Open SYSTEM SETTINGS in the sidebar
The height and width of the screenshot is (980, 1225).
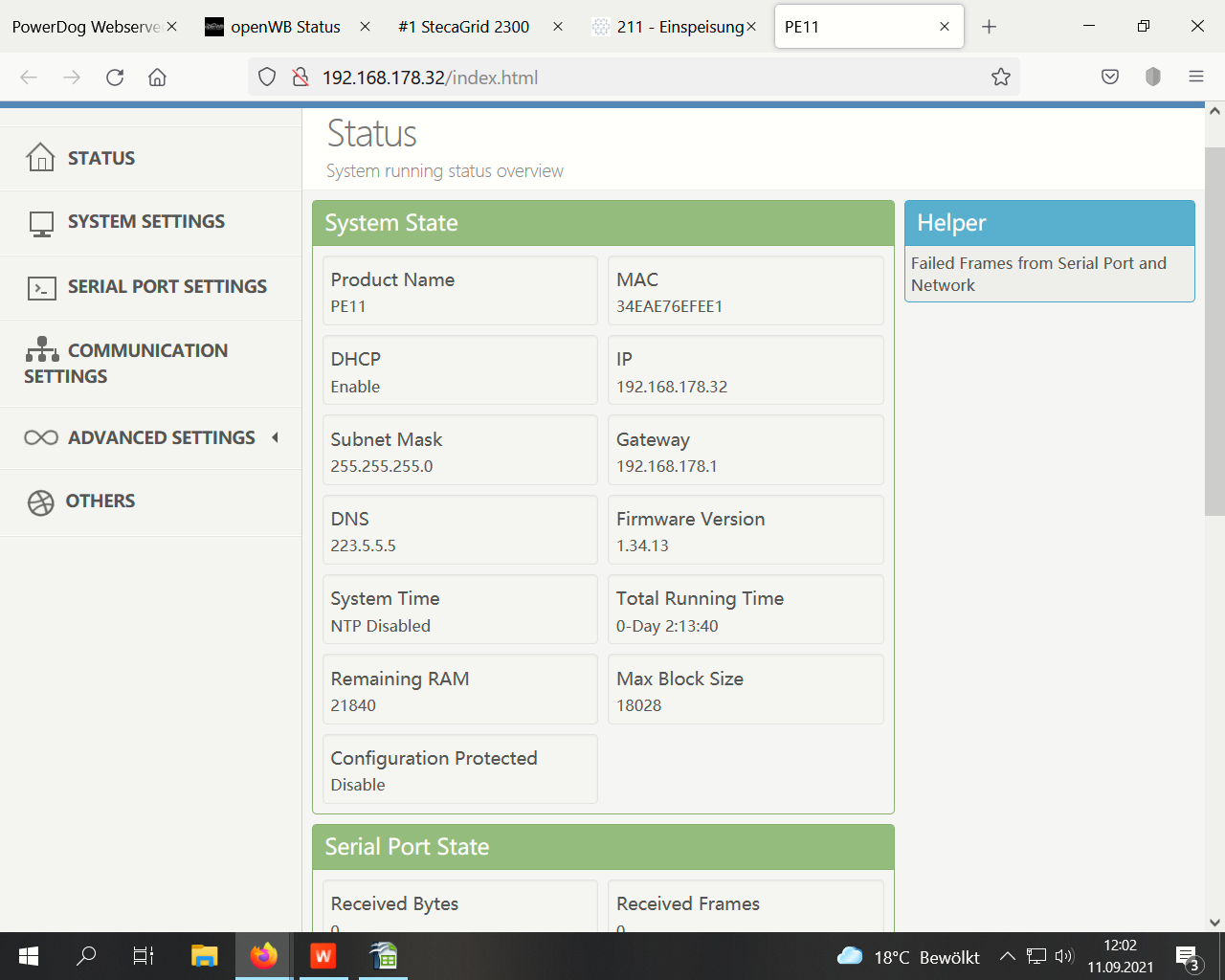tap(150, 222)
